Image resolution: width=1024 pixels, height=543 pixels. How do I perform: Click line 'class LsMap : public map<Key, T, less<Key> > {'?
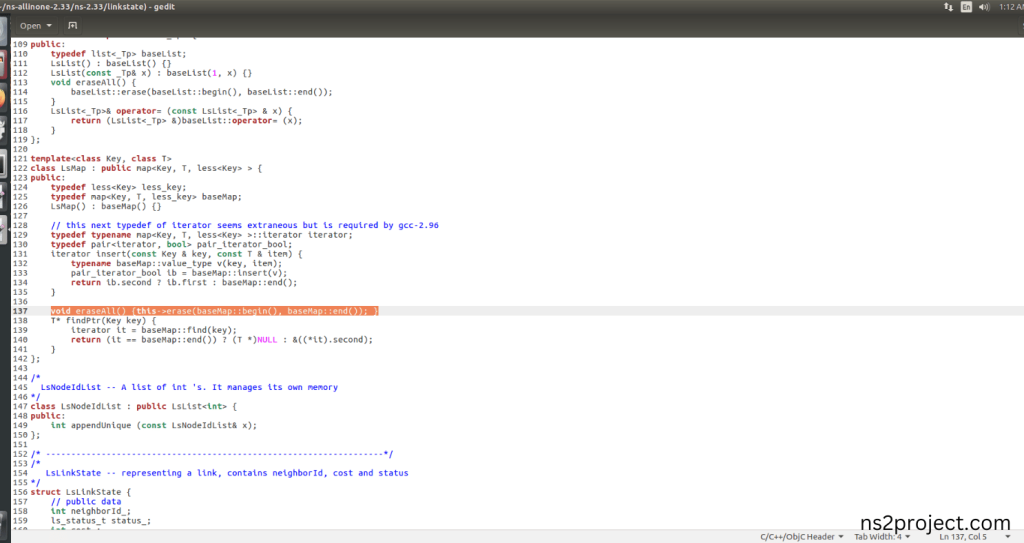click(146, 168)
